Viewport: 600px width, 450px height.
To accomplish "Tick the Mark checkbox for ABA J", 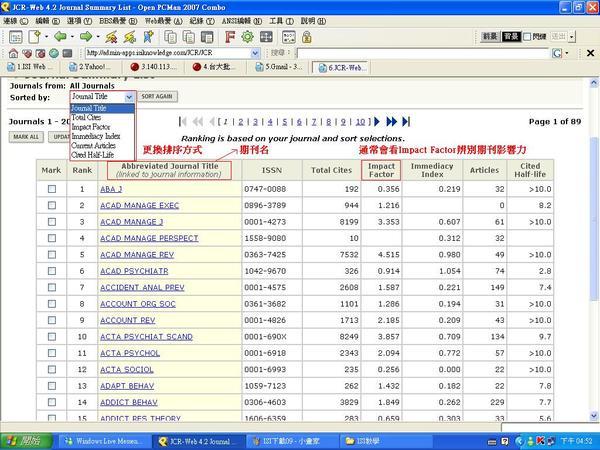I will click(52, 189).
